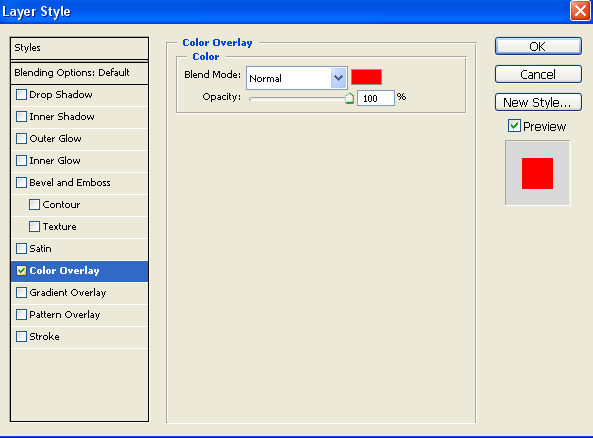This screenshot has height=438, width=593.
Task: Tick the Texture sub-option checkbox
Action: tap(34, 227)
